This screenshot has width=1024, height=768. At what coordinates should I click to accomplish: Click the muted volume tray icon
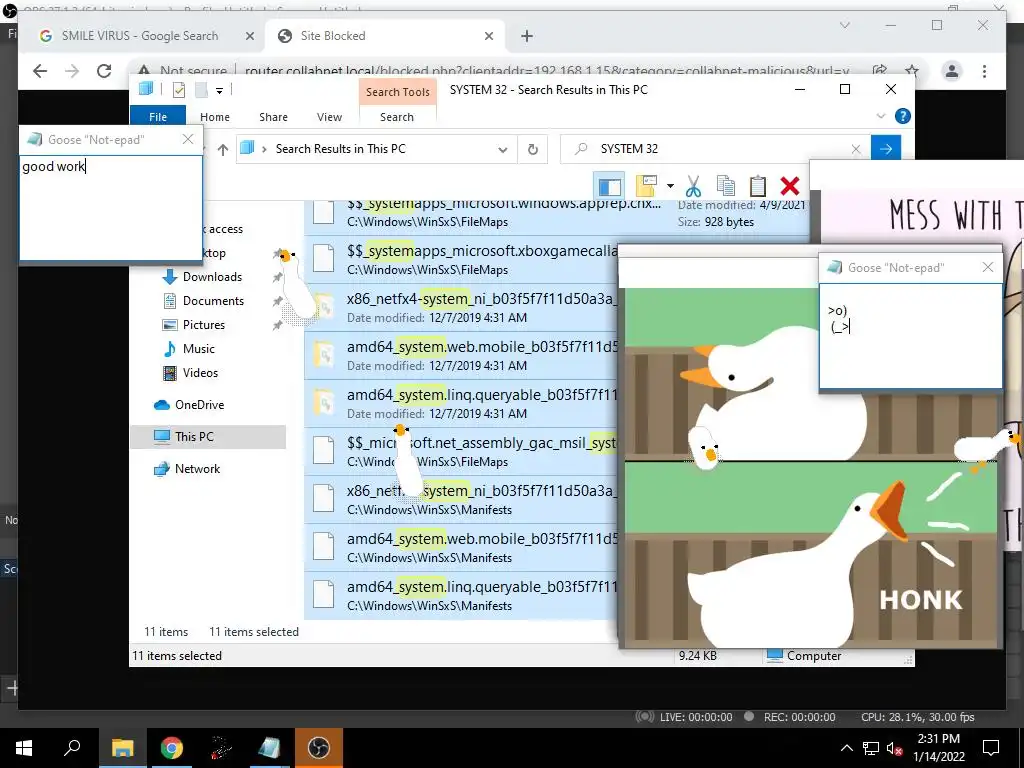(894, 748)
